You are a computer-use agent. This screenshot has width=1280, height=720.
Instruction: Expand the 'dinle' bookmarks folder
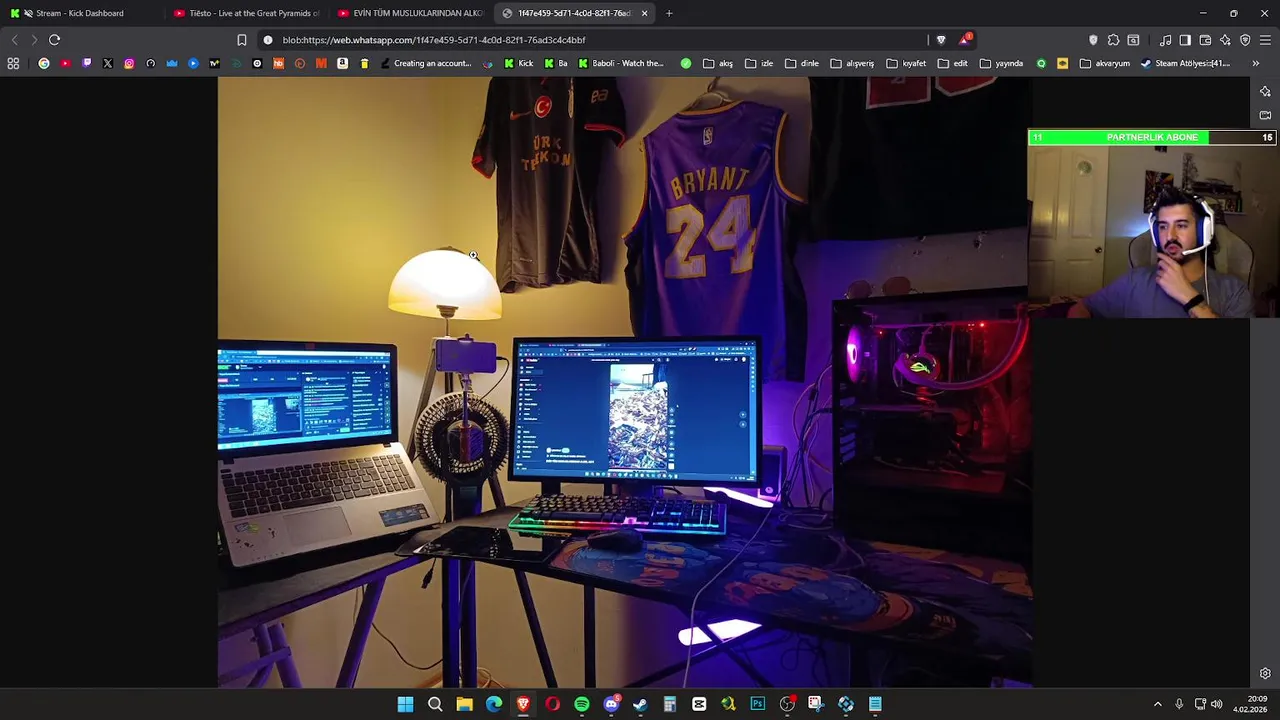[802, 63]
